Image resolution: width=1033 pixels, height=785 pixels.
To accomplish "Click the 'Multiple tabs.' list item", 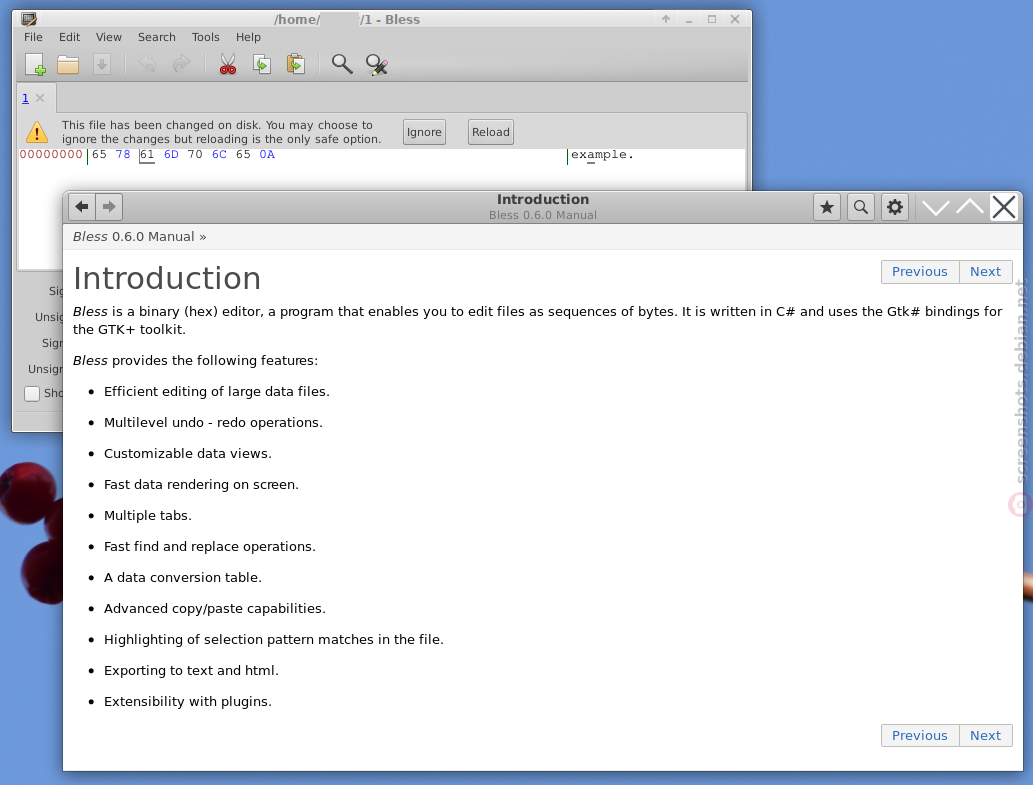I will tap(148, 516).
